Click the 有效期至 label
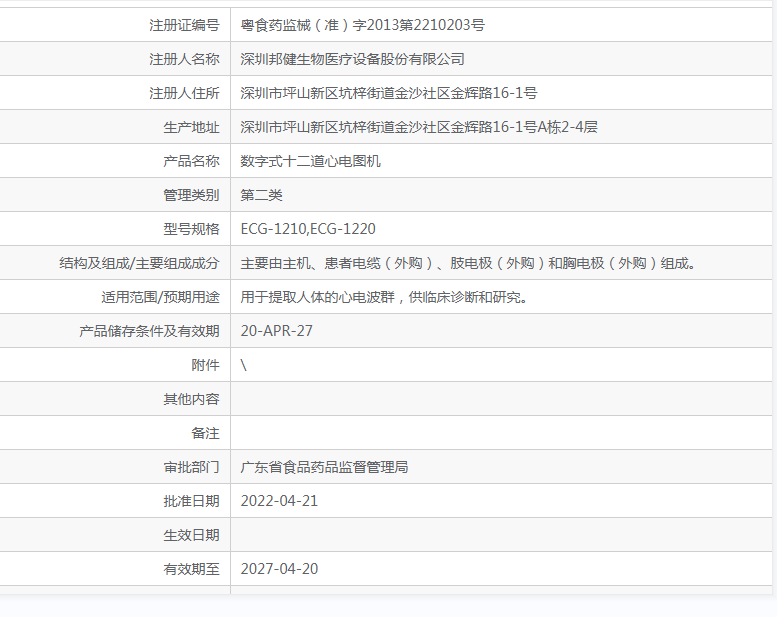The image size is (777, 617). click(x=191, y=569)
